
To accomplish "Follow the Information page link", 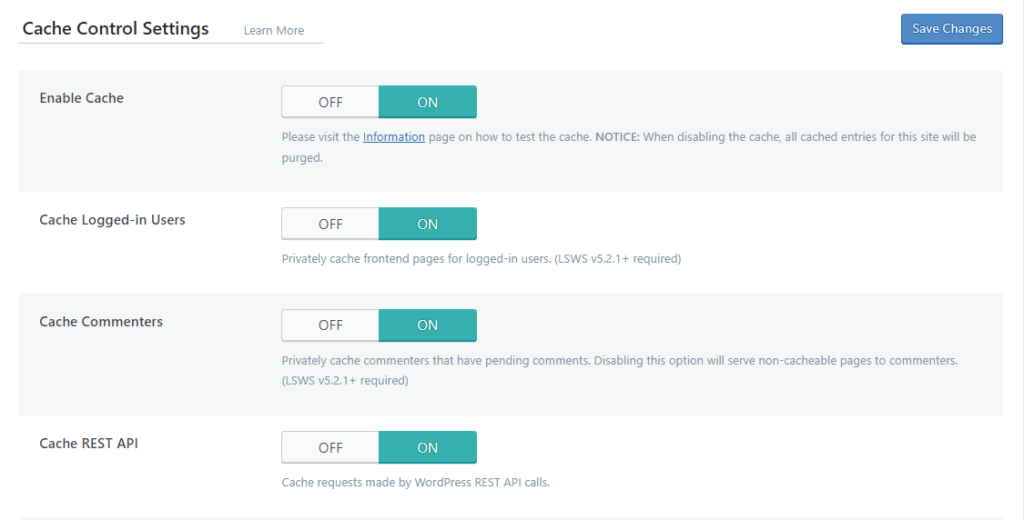I will [394, 137].
